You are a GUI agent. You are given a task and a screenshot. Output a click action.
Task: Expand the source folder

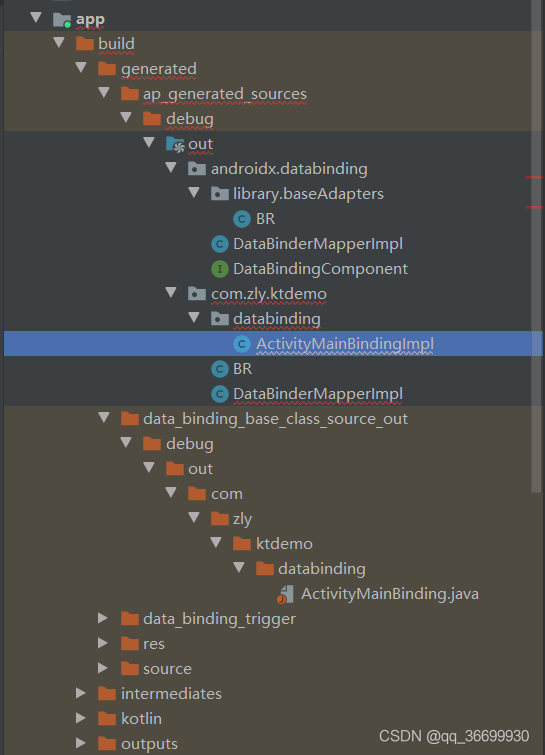tap(103, 668)
